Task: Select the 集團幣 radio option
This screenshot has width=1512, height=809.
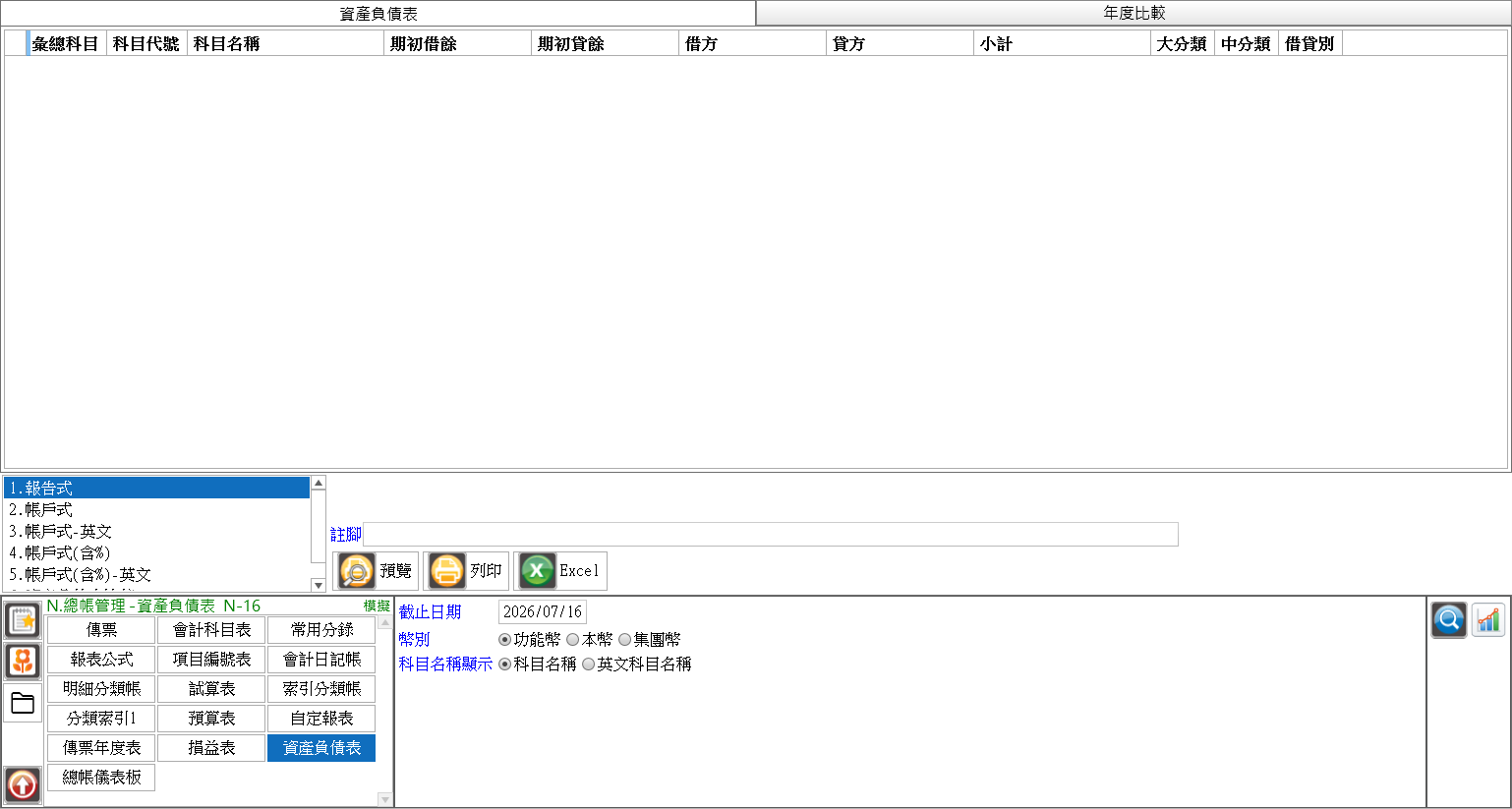Action: coord(625,640)
